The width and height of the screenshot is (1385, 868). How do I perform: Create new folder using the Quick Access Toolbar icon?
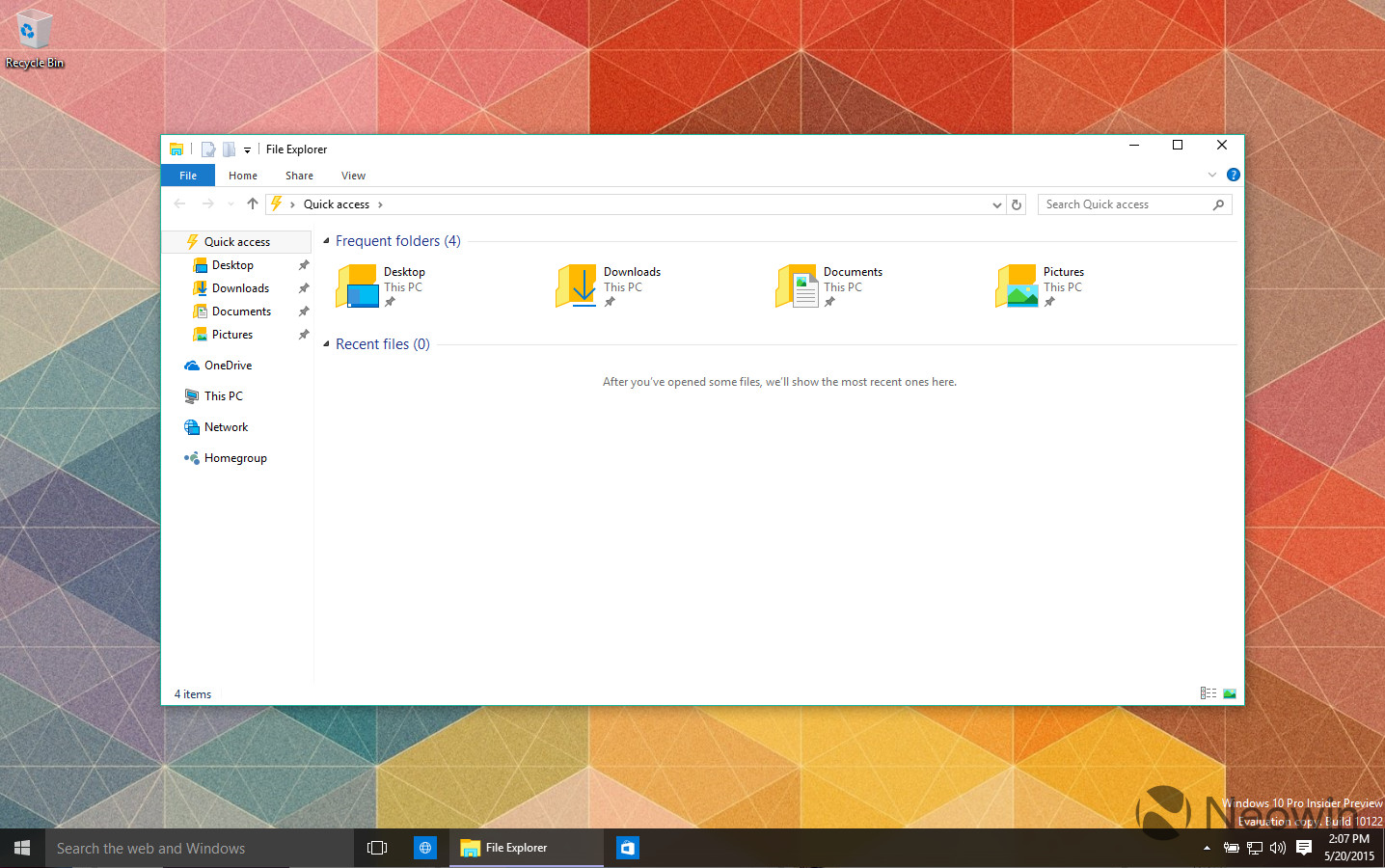(x=228, y=149)
